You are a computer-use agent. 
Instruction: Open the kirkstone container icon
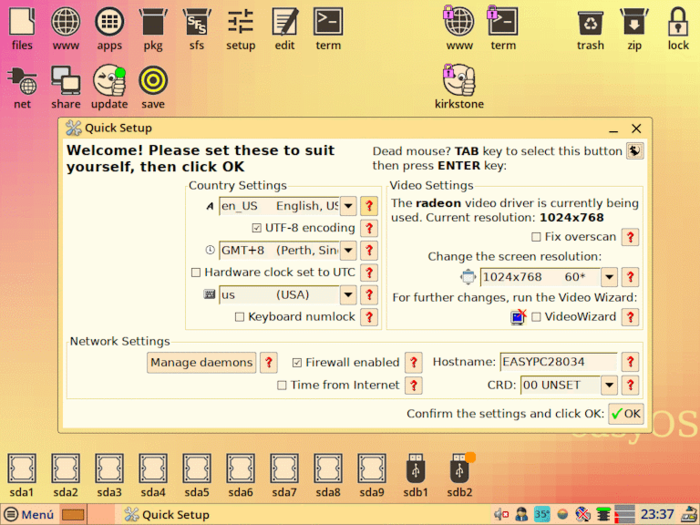459,84
